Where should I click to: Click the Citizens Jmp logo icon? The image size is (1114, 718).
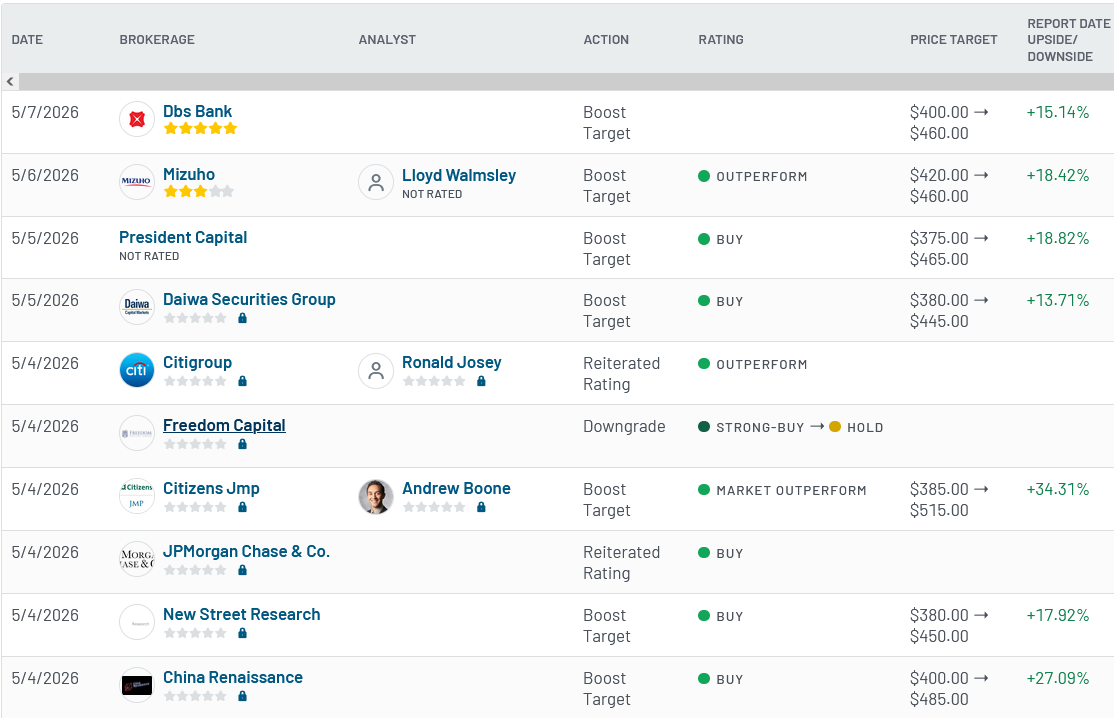[x=137, y=496]
